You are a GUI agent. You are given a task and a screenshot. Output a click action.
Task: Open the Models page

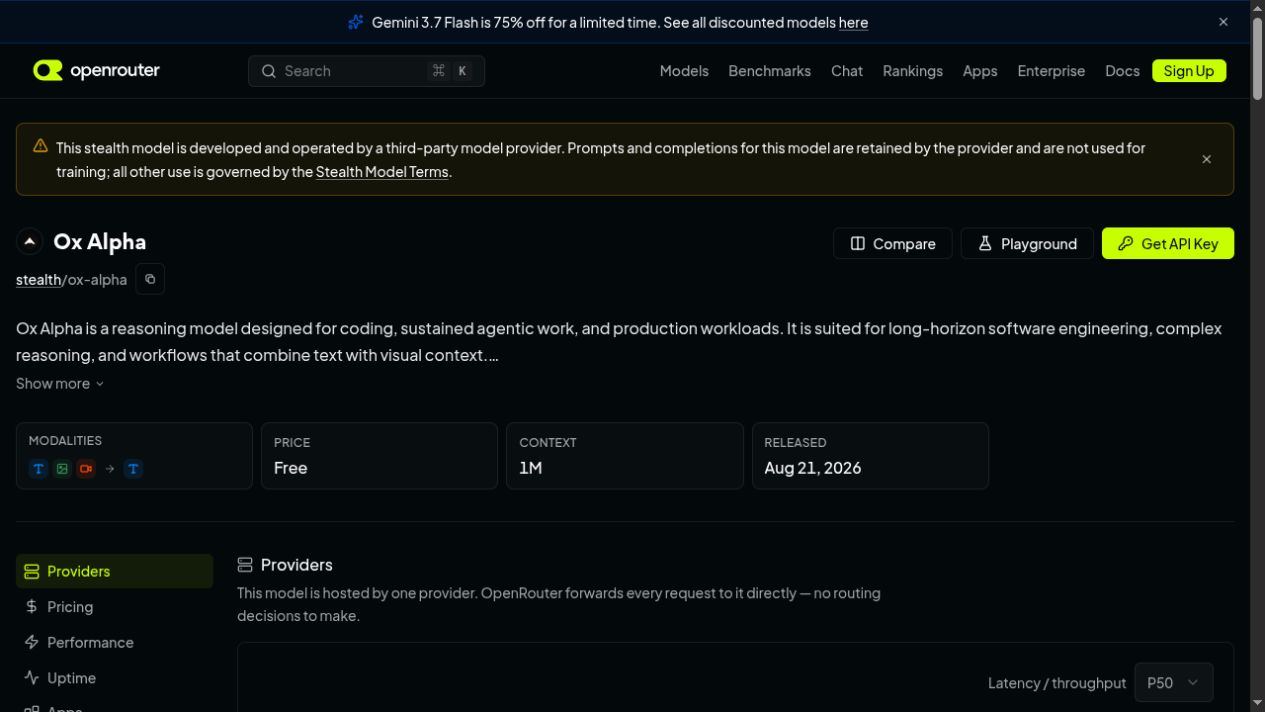684,71
